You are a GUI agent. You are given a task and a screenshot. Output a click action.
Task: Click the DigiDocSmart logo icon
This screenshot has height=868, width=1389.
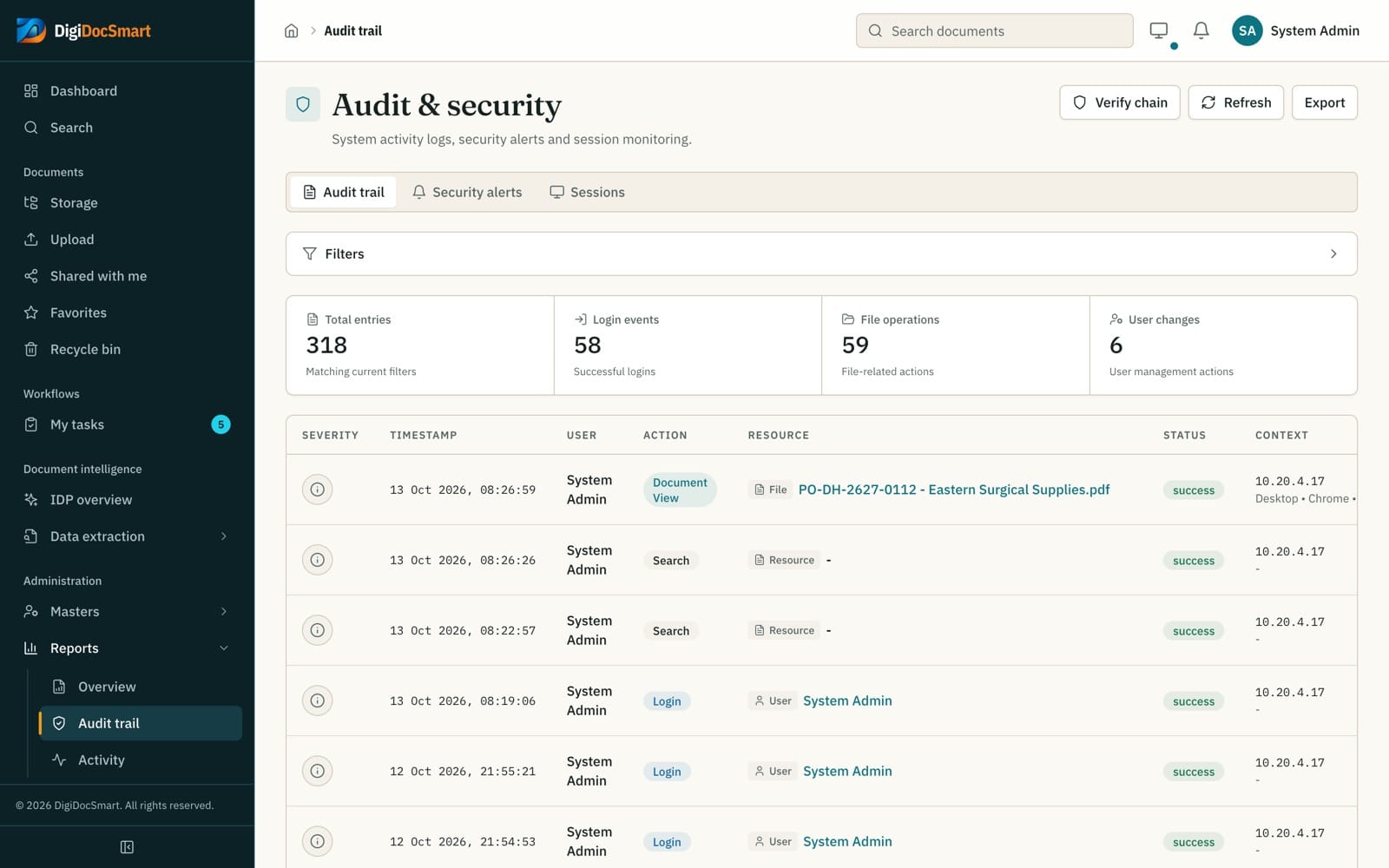(x=31, y=30)
